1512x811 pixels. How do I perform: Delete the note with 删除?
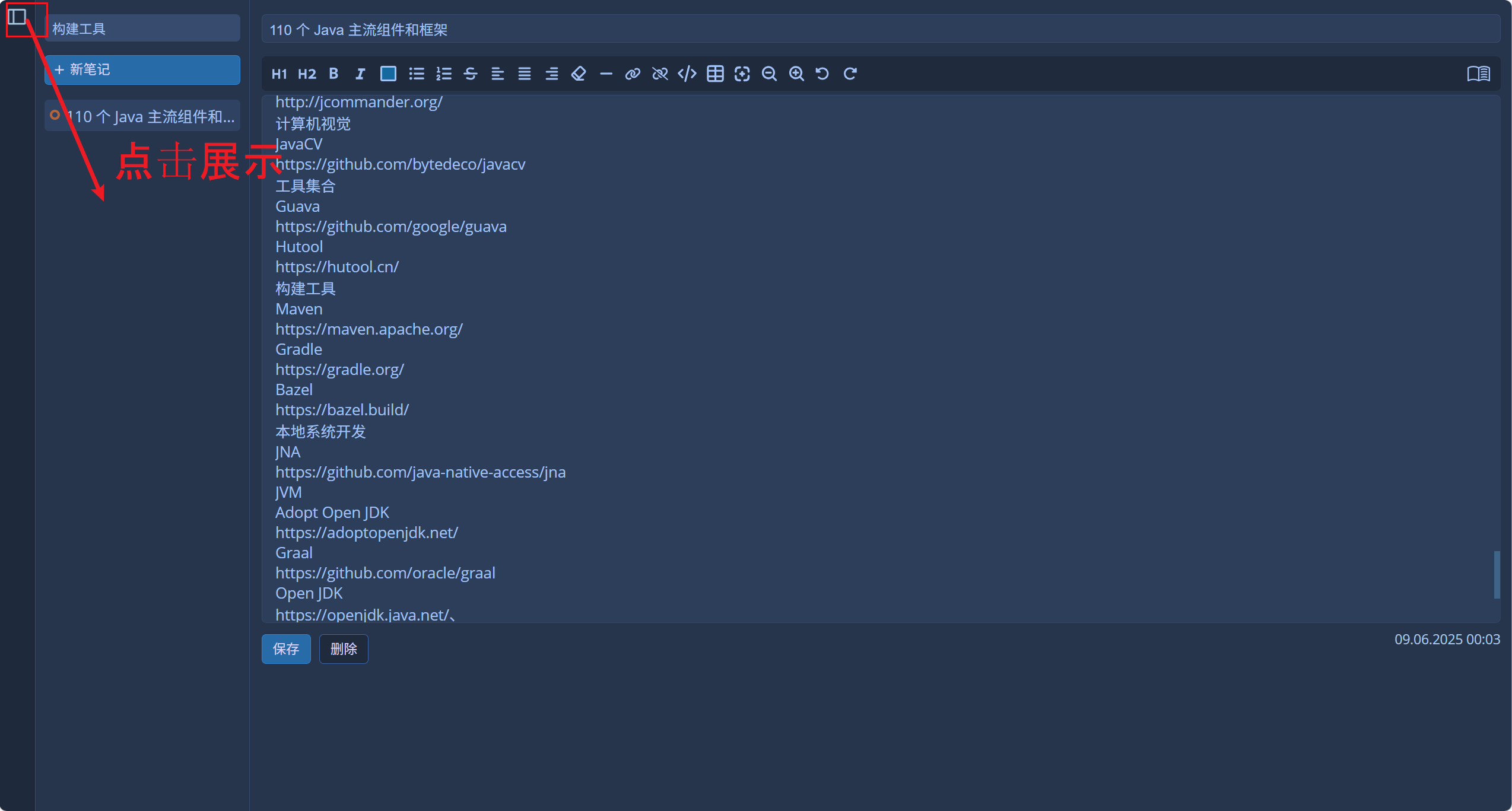344,649
